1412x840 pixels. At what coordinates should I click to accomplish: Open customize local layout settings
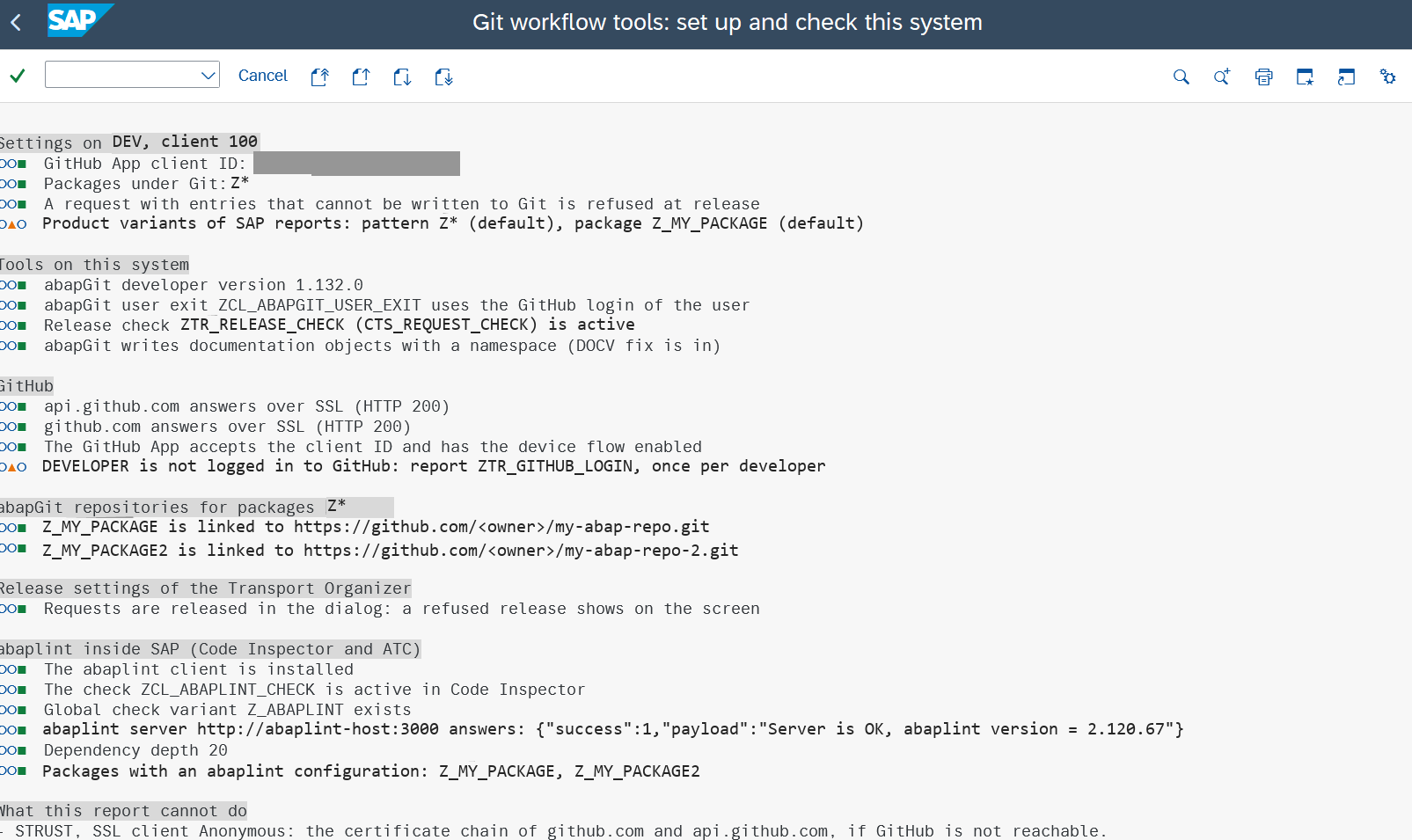click(1387, 77)
